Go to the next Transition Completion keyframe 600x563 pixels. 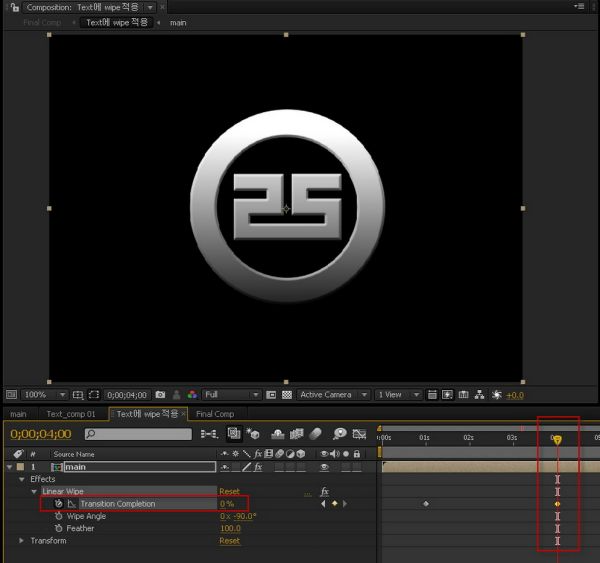[x=345, y=504]
